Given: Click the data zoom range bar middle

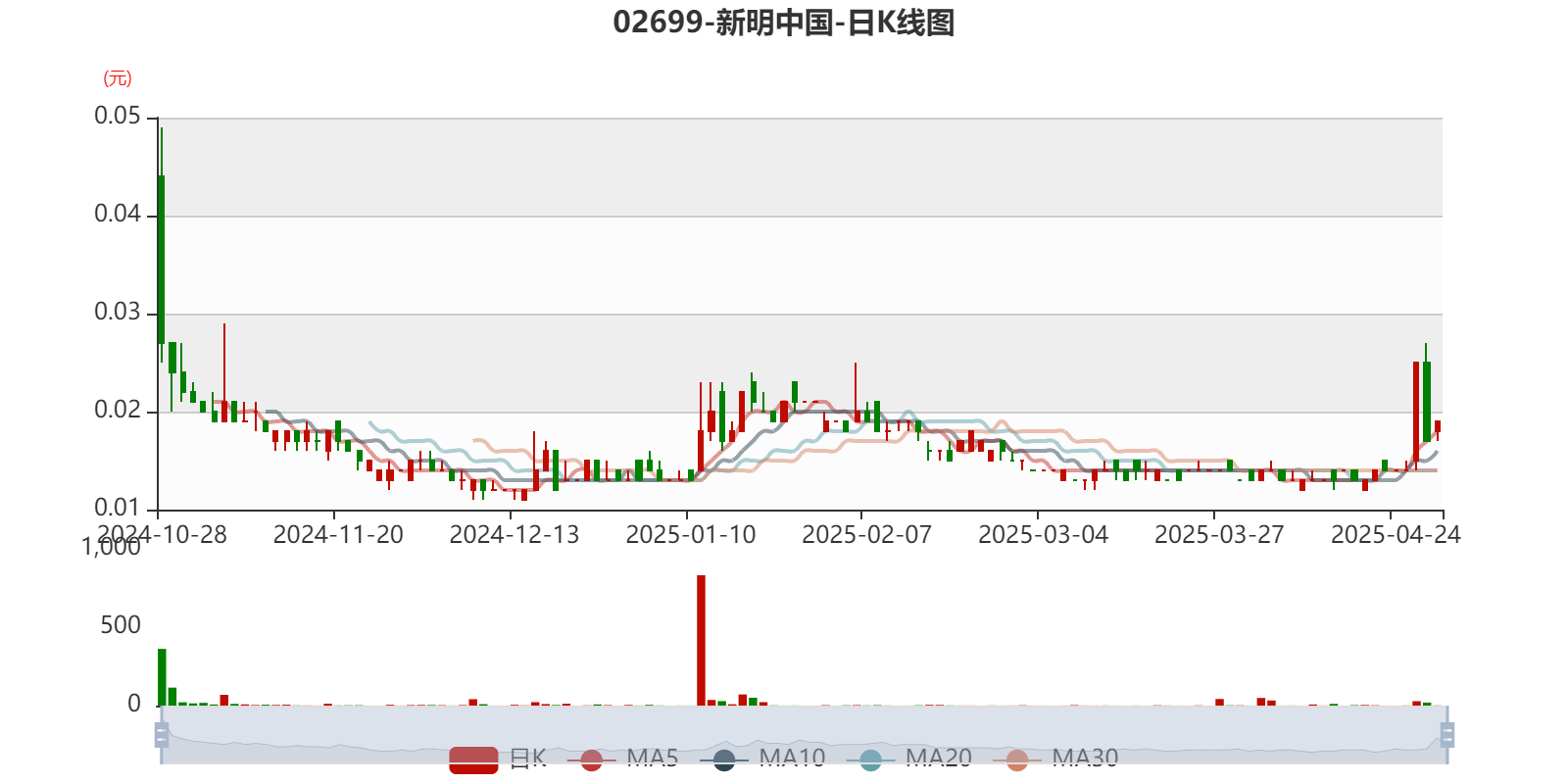Looking at the screenshot, I should point(804,735).
